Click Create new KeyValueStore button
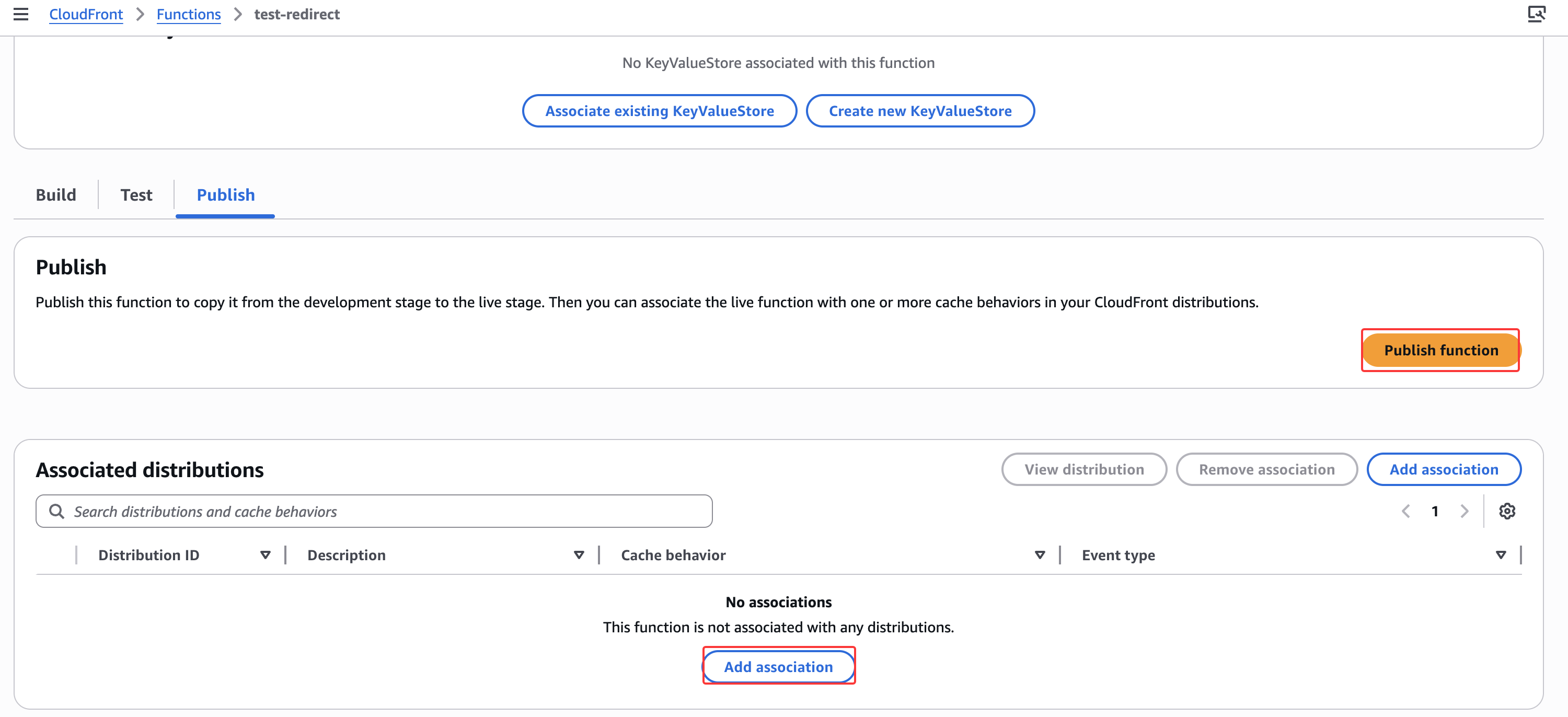1568x717 pixels. click(x=920, y=111)
